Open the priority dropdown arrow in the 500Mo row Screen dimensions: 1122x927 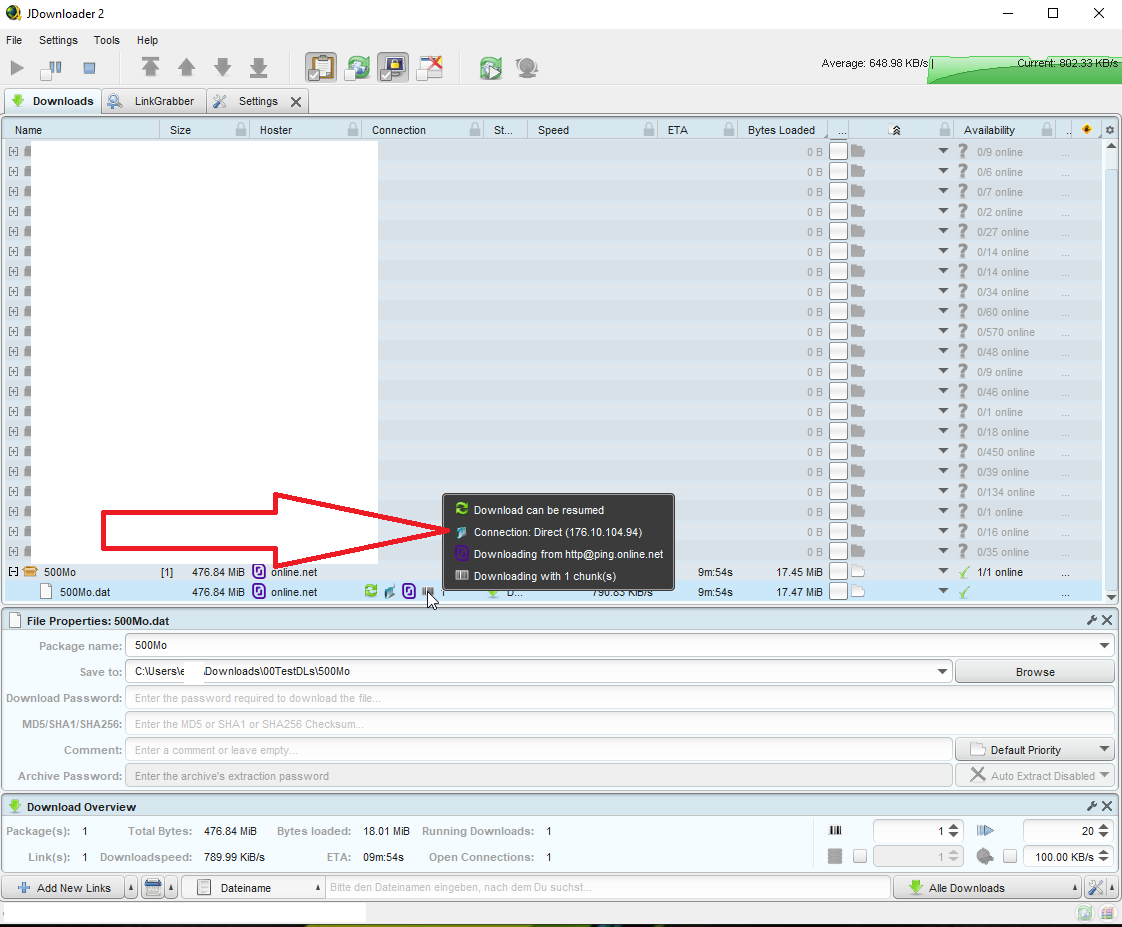[943, 571]
